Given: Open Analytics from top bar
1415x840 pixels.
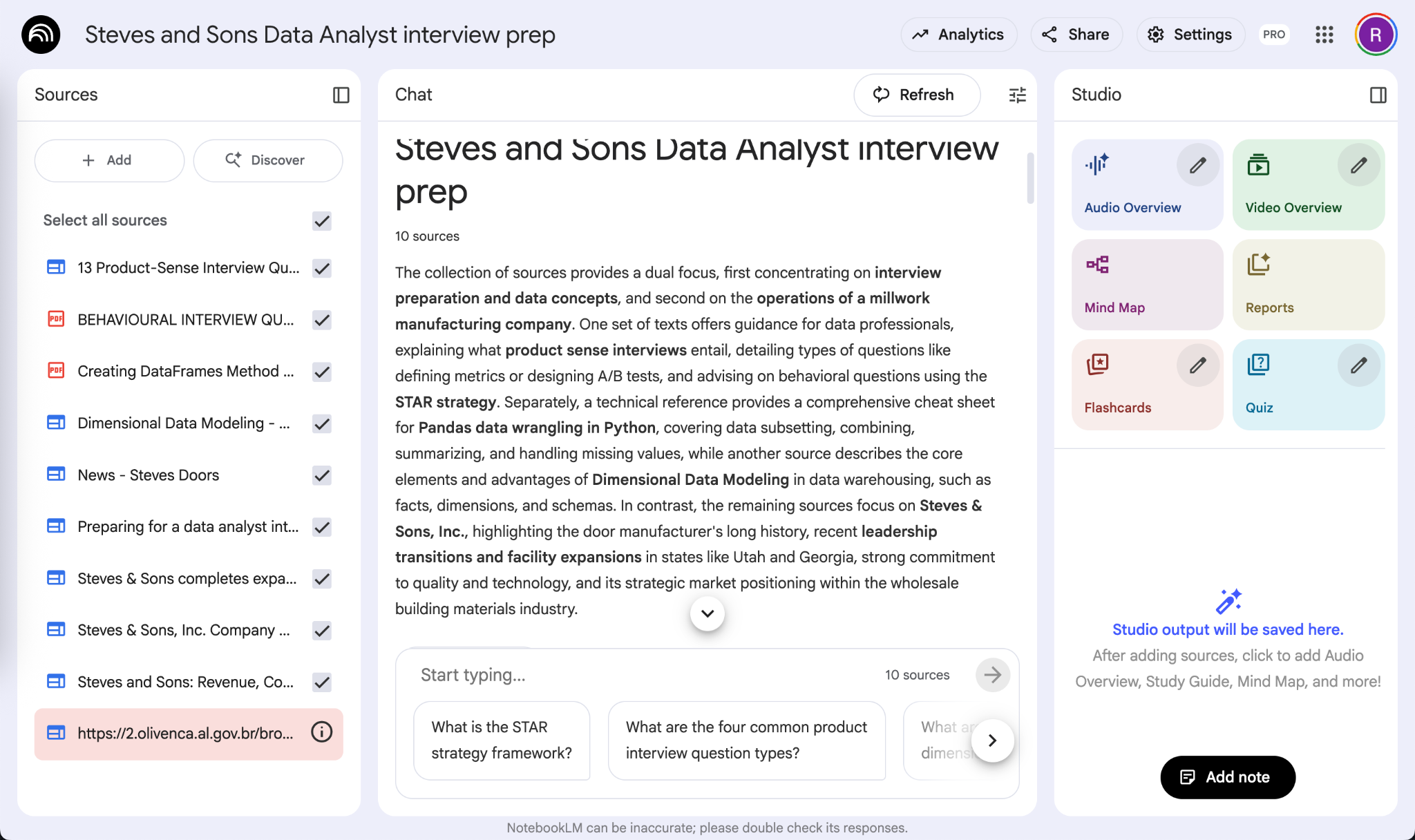Looking at the screenshot, I should click(958, 35).
